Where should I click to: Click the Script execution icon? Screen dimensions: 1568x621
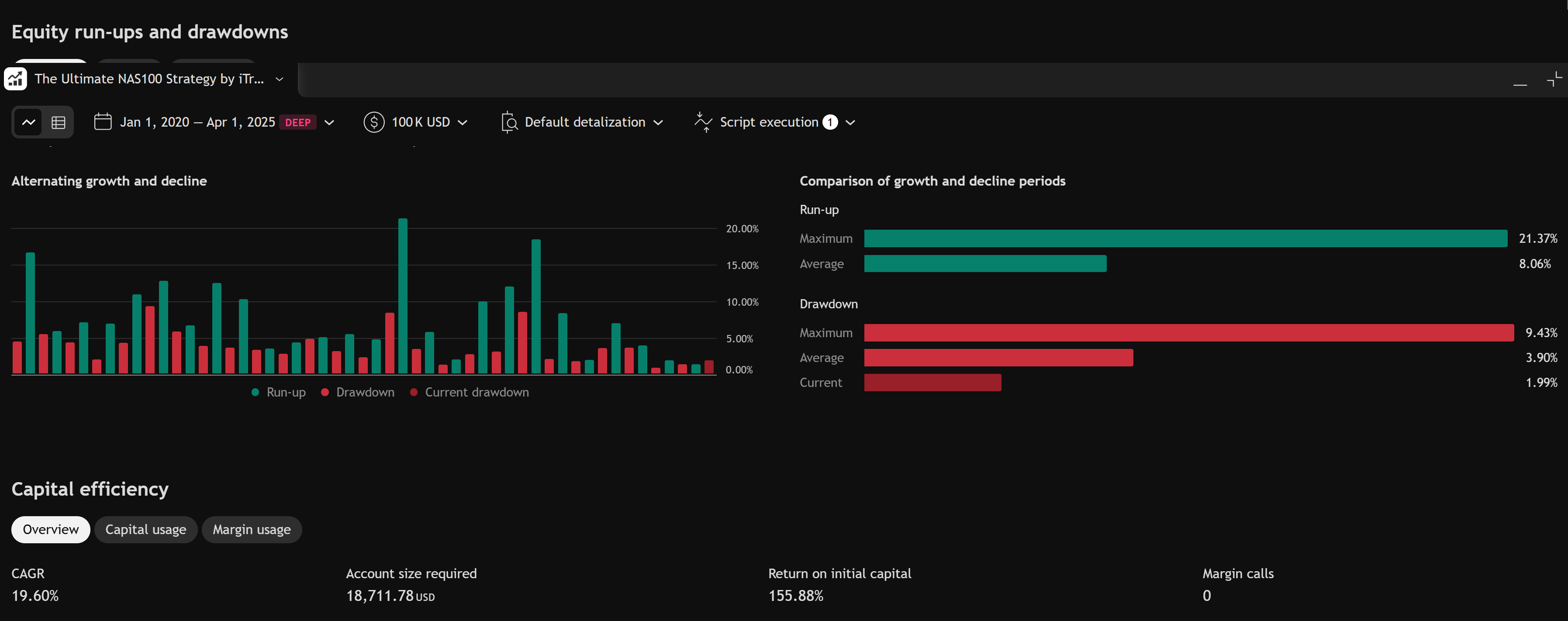pyautogui.click(x=703, y=122)
